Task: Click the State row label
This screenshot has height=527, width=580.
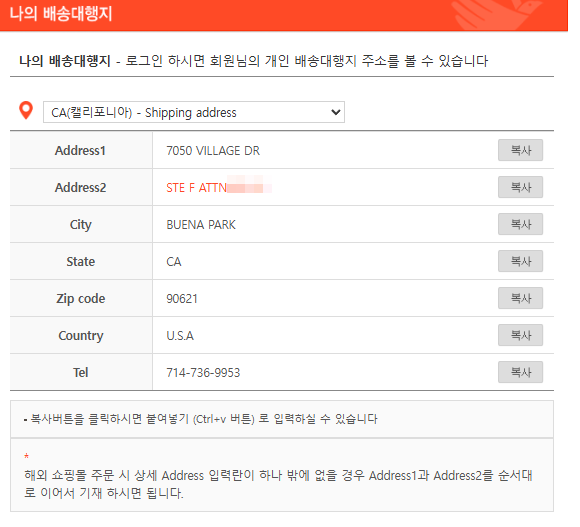Action: tap(80, 261)
